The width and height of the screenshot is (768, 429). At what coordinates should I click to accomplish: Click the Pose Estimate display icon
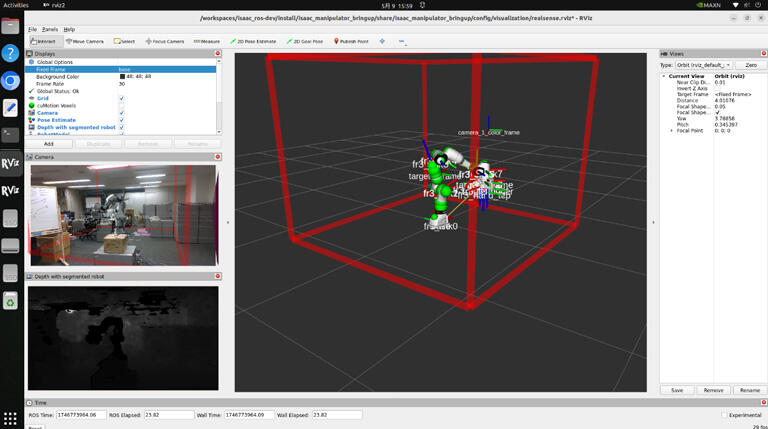pyautogui.click(x=32, y=120)
